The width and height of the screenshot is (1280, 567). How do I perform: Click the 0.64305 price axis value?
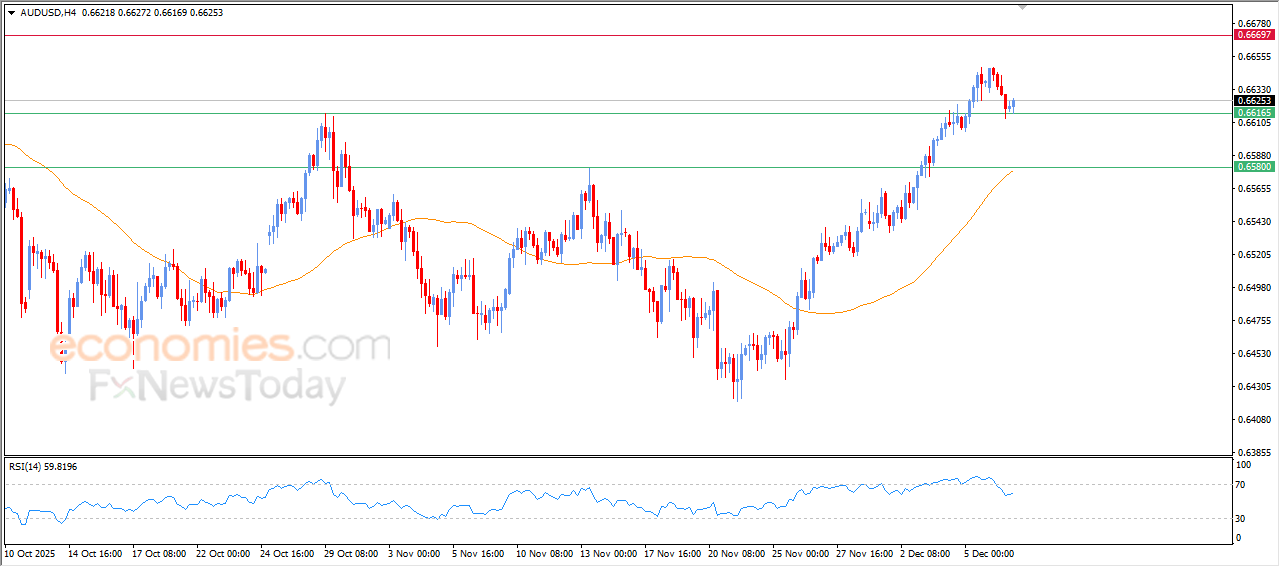point(1254,386)
